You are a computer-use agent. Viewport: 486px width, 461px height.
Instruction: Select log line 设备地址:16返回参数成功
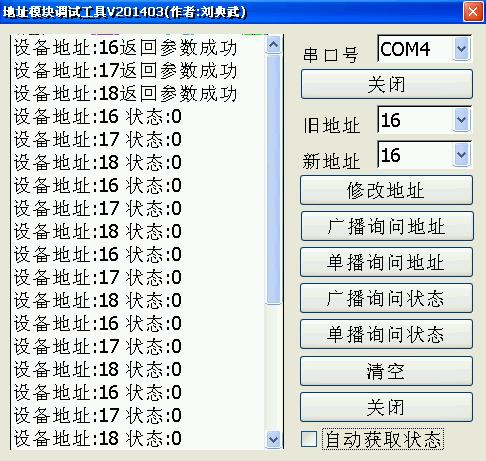click(x=125, y=48)
